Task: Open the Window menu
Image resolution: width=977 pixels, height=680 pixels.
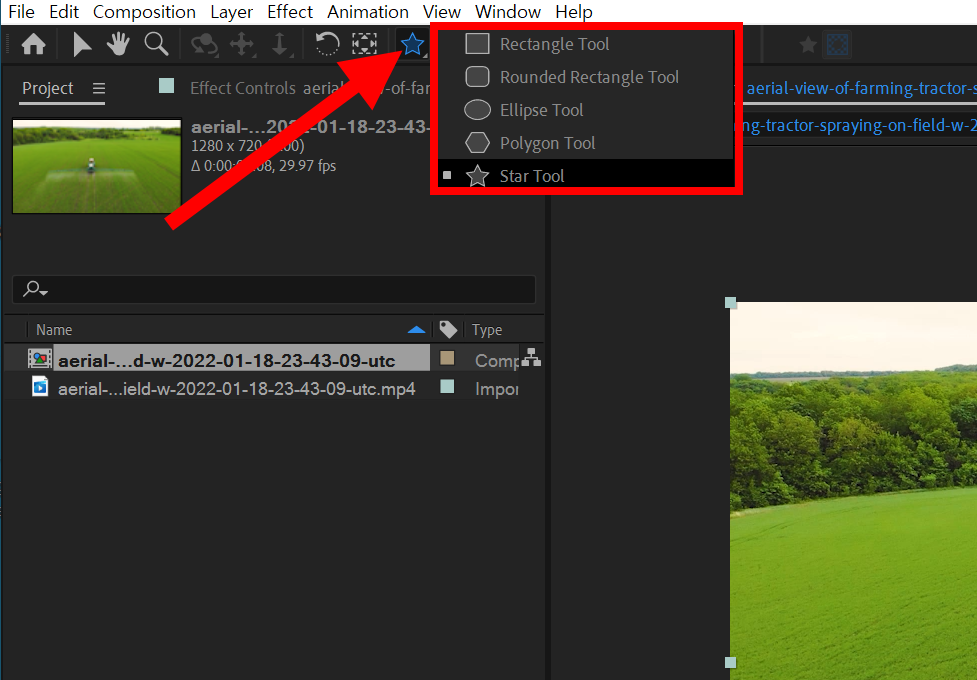Action: pyautogui.click(x=508, y=12)
